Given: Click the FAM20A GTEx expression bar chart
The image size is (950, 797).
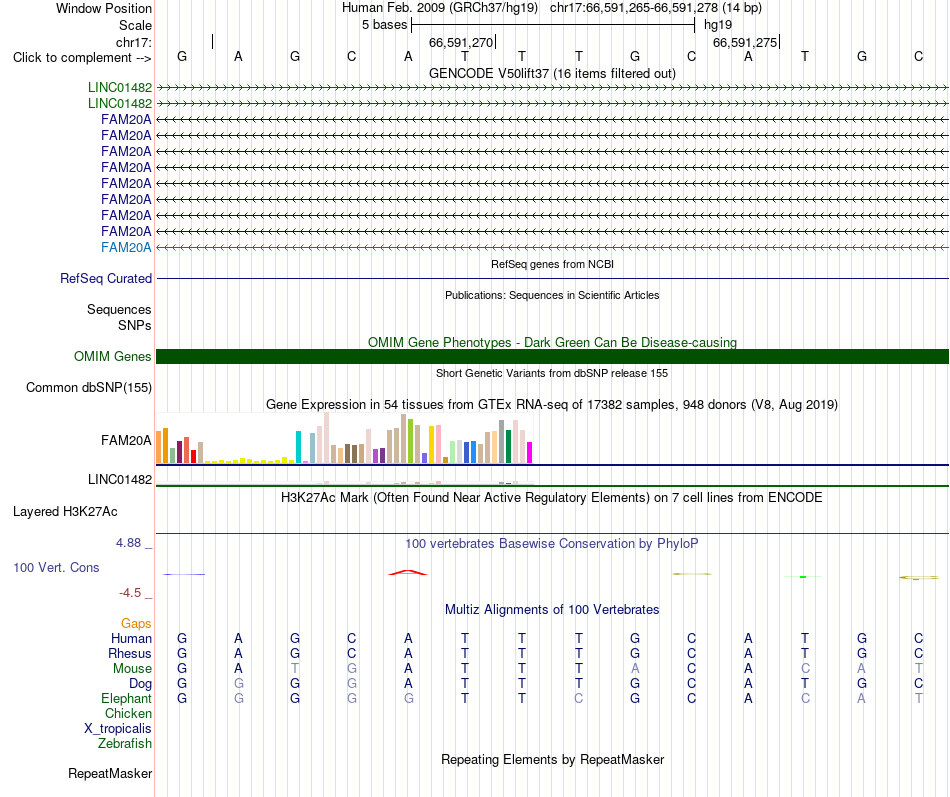Looking at the screenshot, I should (x=344, y=439).
